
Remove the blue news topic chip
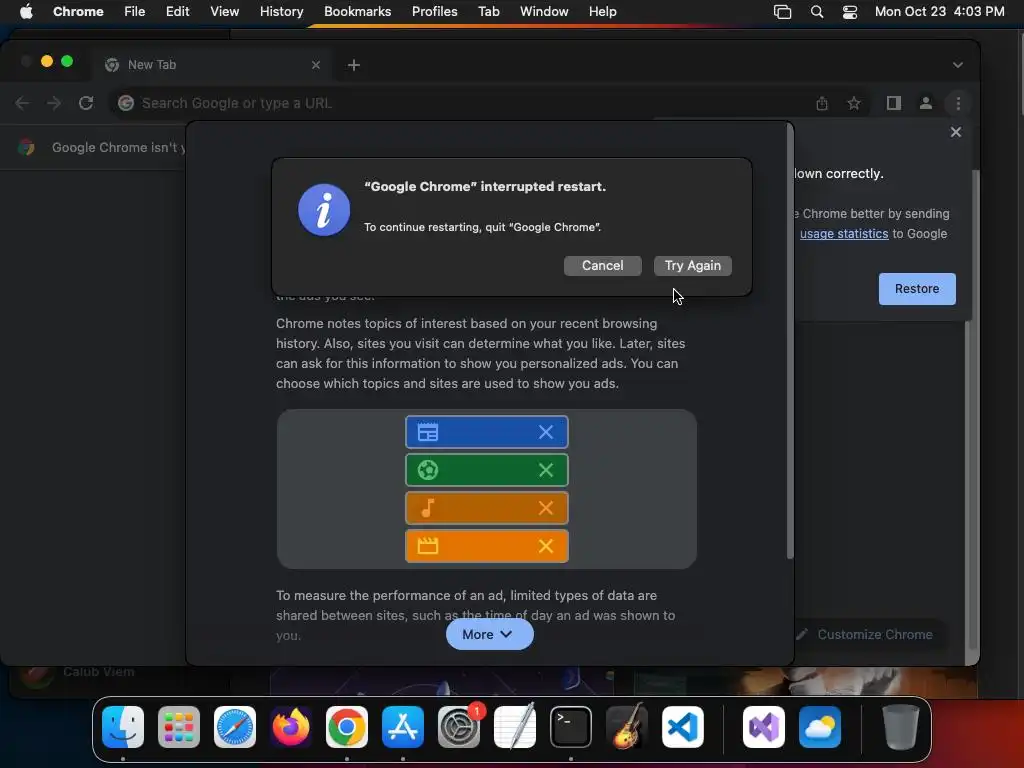pyautogui.click(x=546, y=432)
